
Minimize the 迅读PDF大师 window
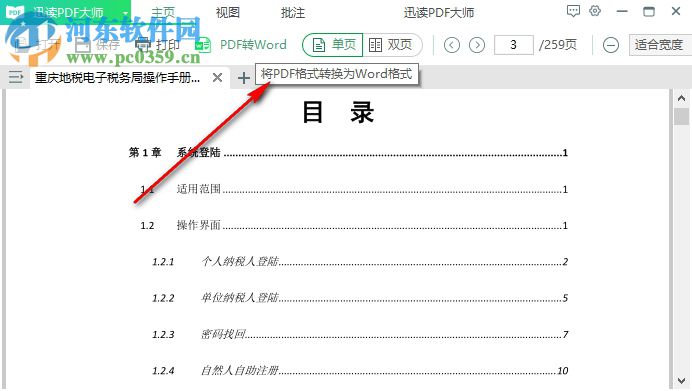pyautogui.click(x=622, y=11)
